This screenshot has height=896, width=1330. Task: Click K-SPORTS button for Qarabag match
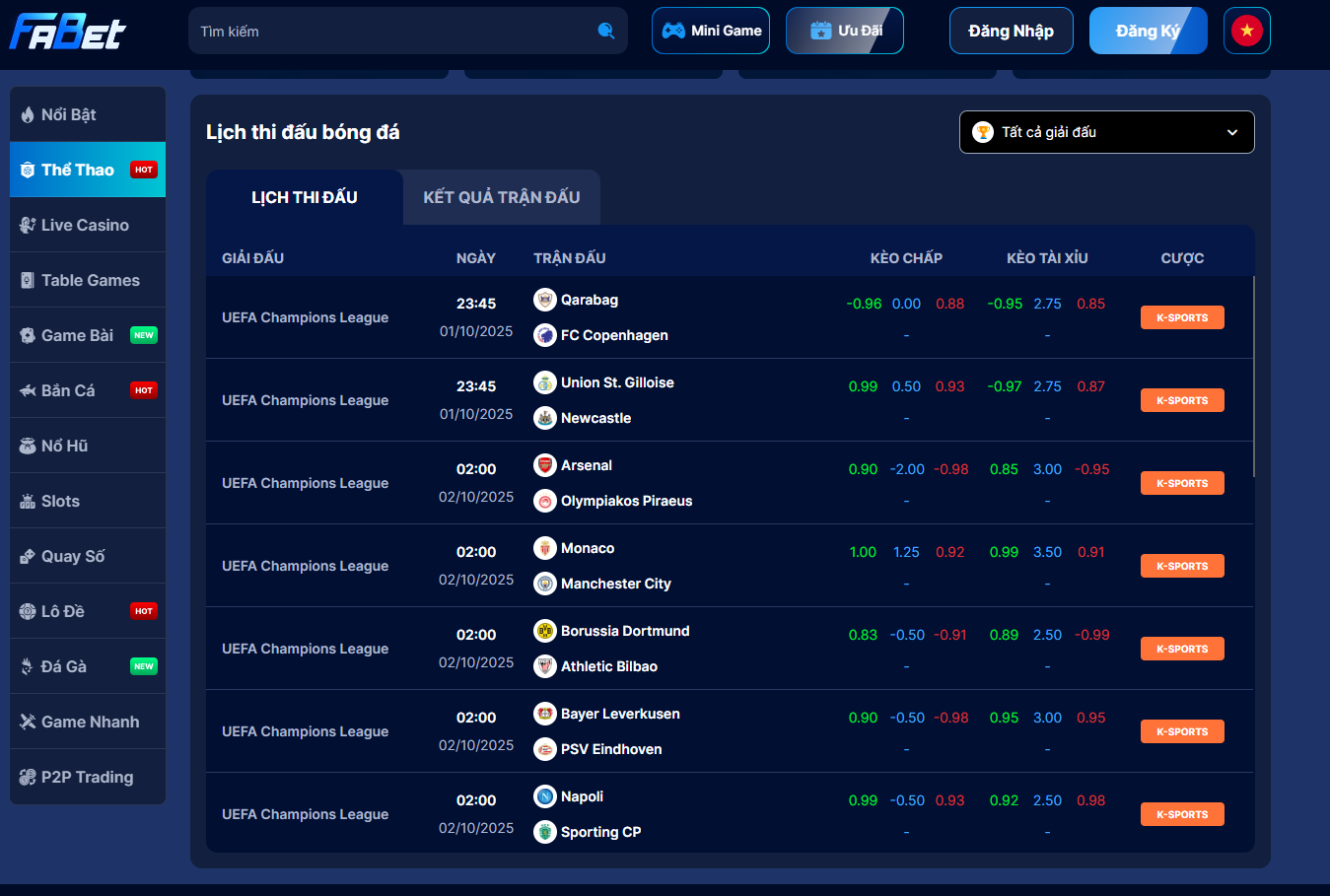pyautogui.click(x=1181, y=317)
